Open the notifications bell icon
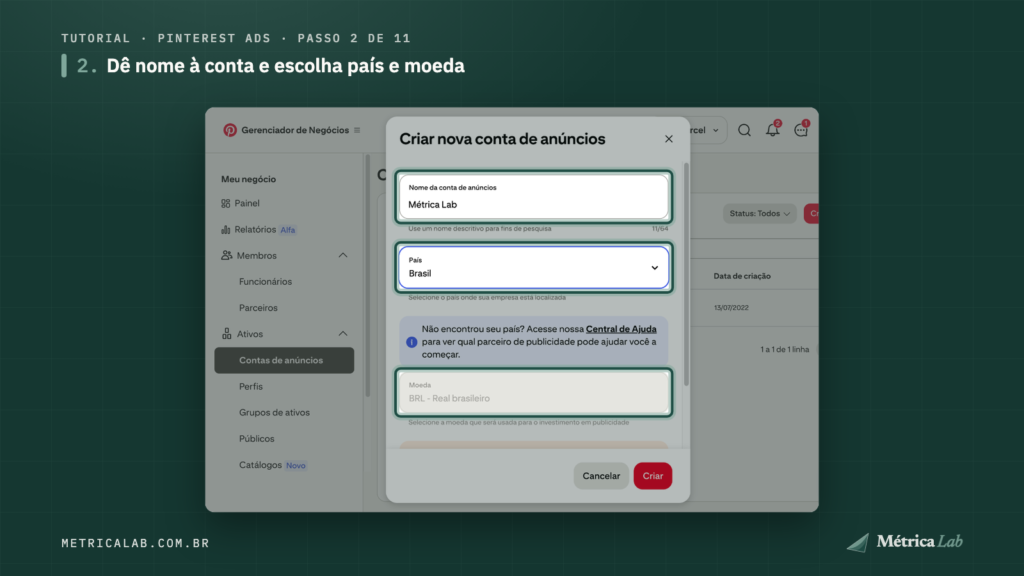This screenshot has width=1024, height=576. tap(773, 129)
